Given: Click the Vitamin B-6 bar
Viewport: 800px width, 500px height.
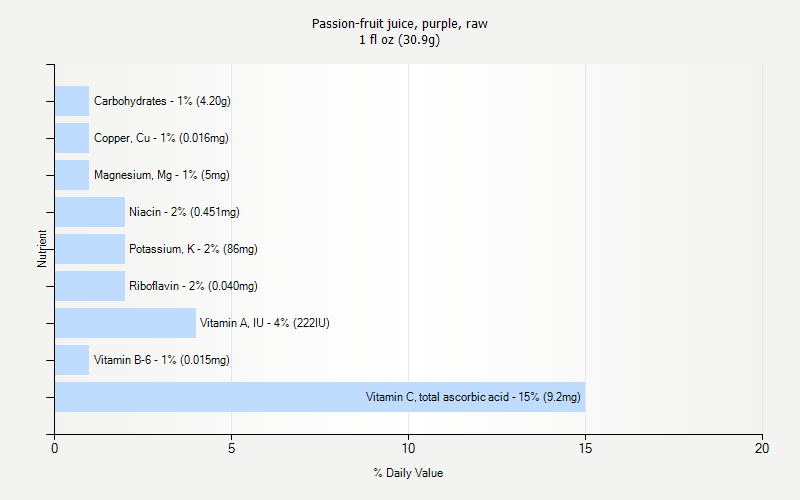Looking at the screenshot, I should tap(72, 360).
